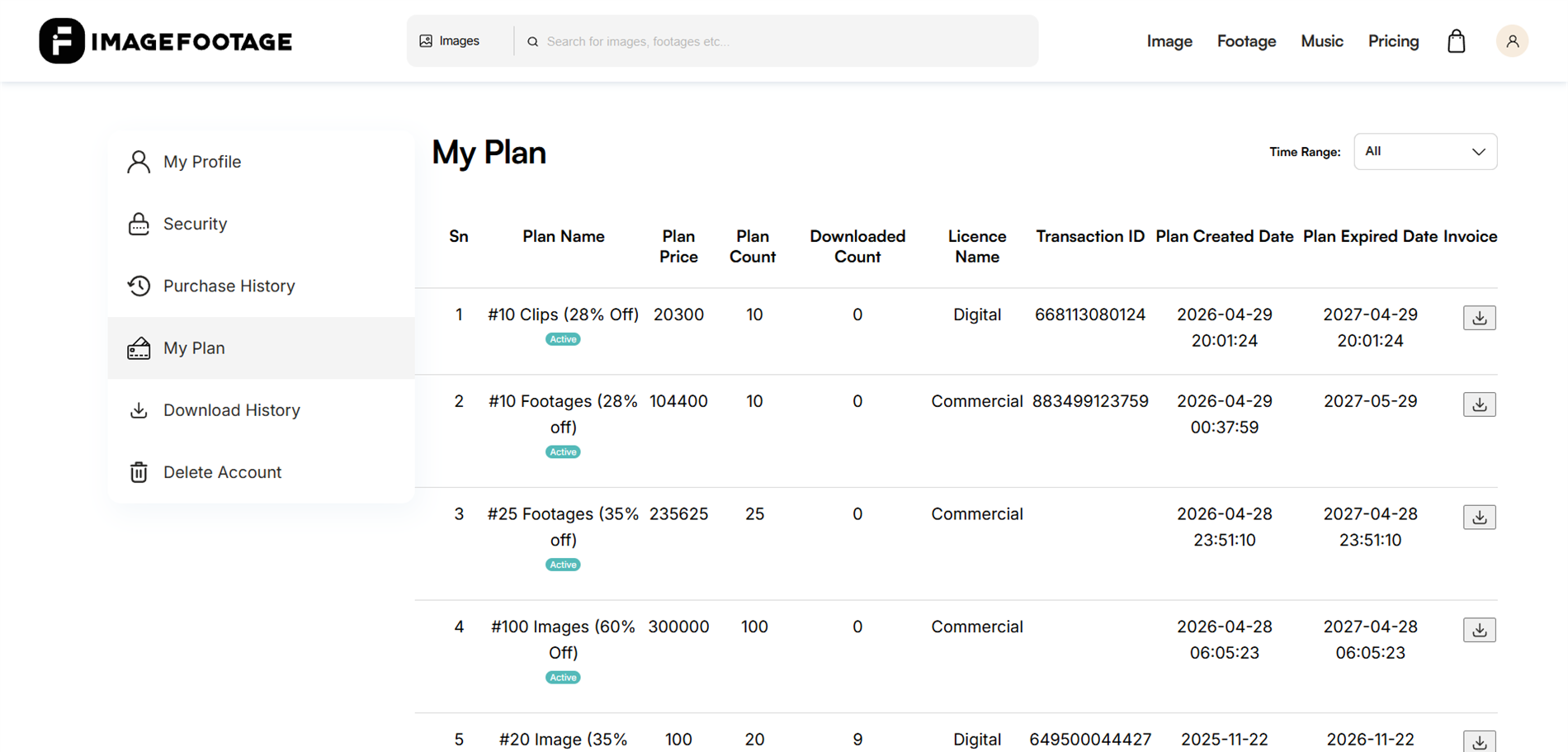Click the Security lock icon
Image resolution: width=1568 pixels, height=752 pixels.
(139, 224)
